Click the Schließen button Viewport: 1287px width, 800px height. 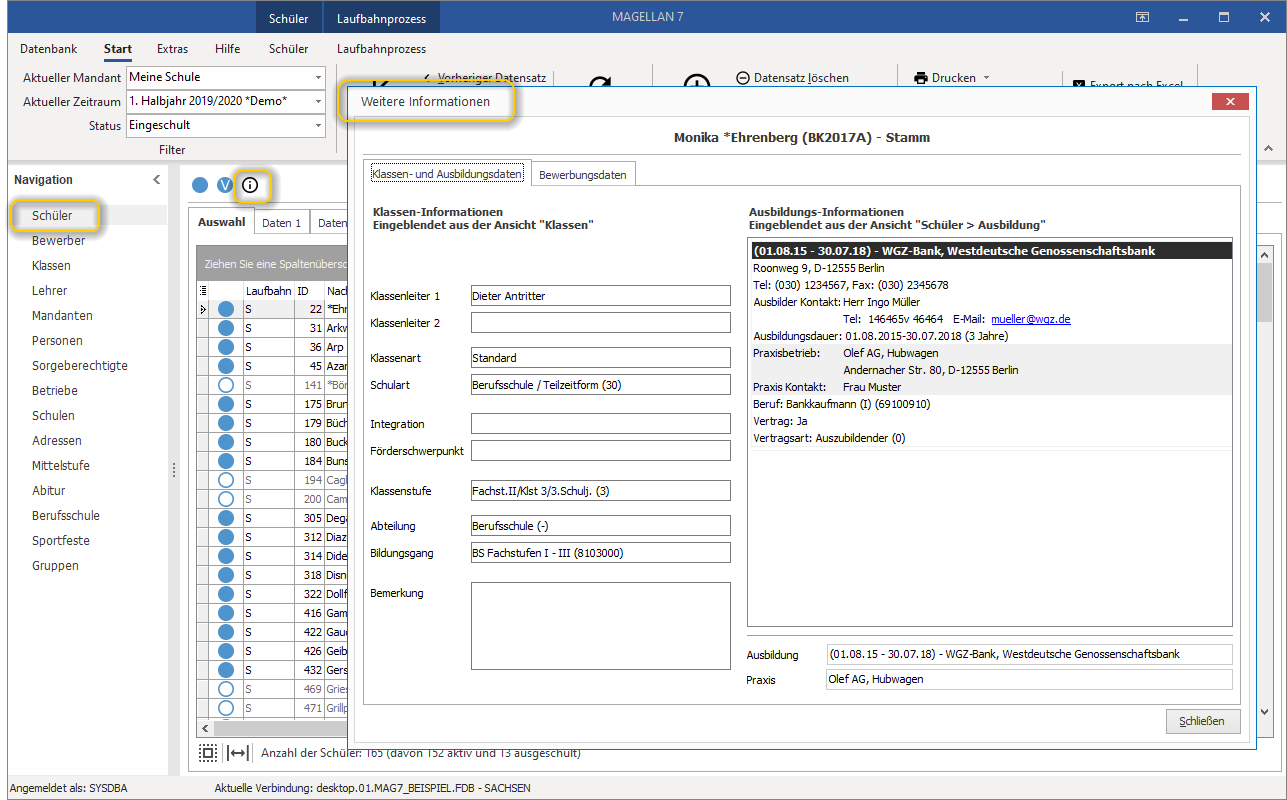[1203, 721]
